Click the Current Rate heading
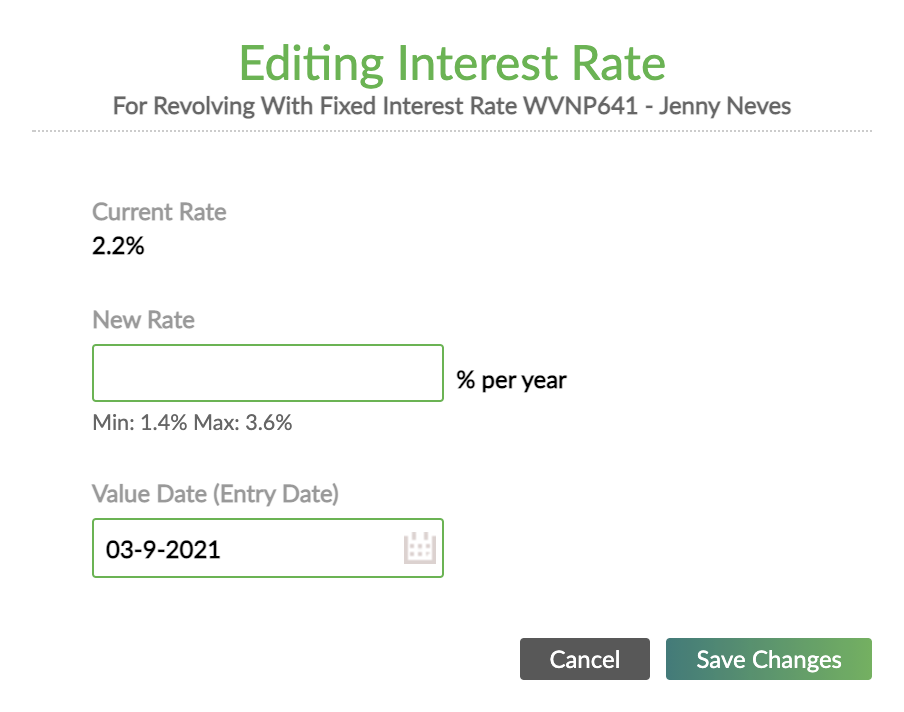 tap(159, 212)
